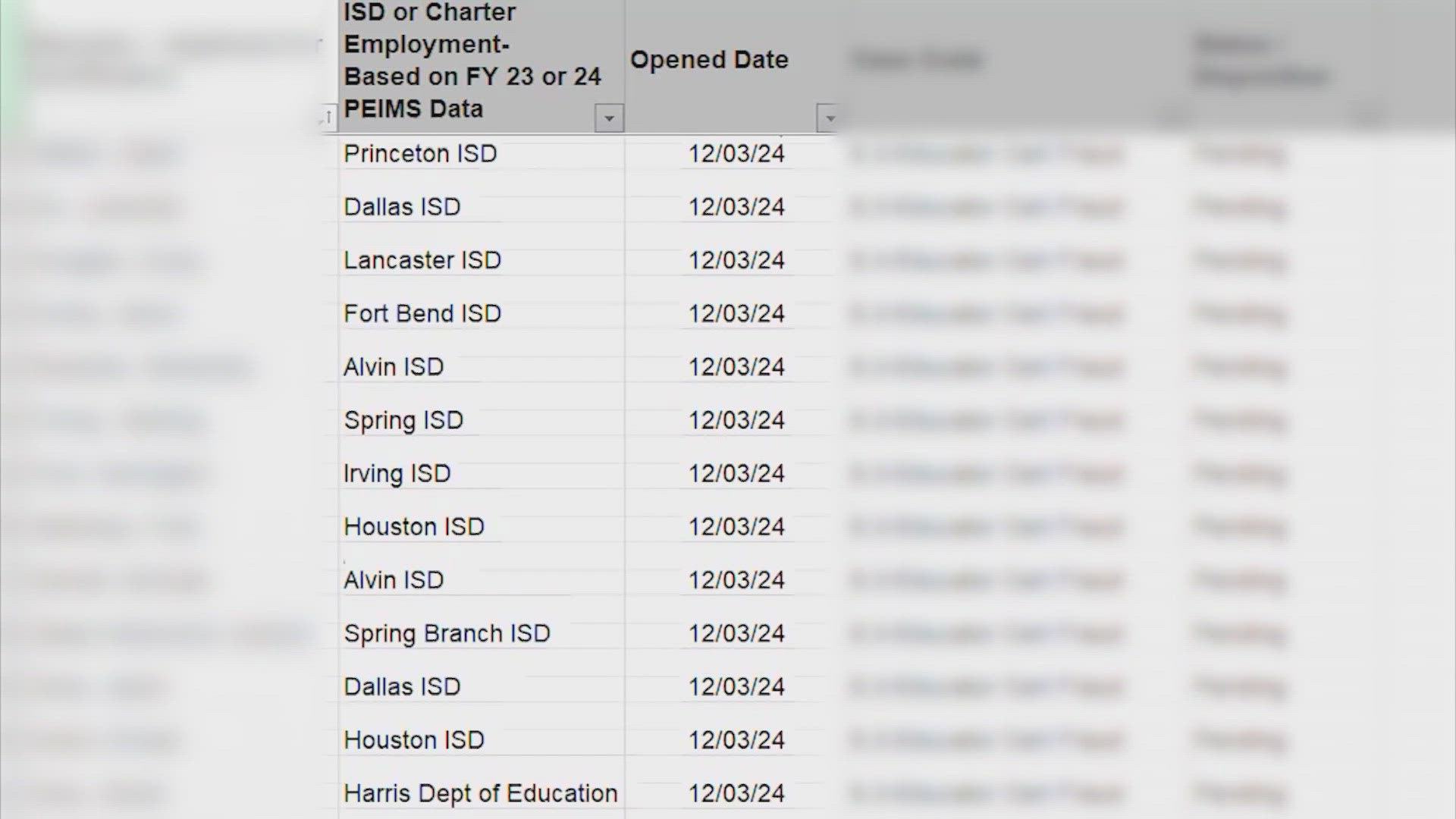
Task: Click the Spring ISD cell
Action: (x=482, y=420)
